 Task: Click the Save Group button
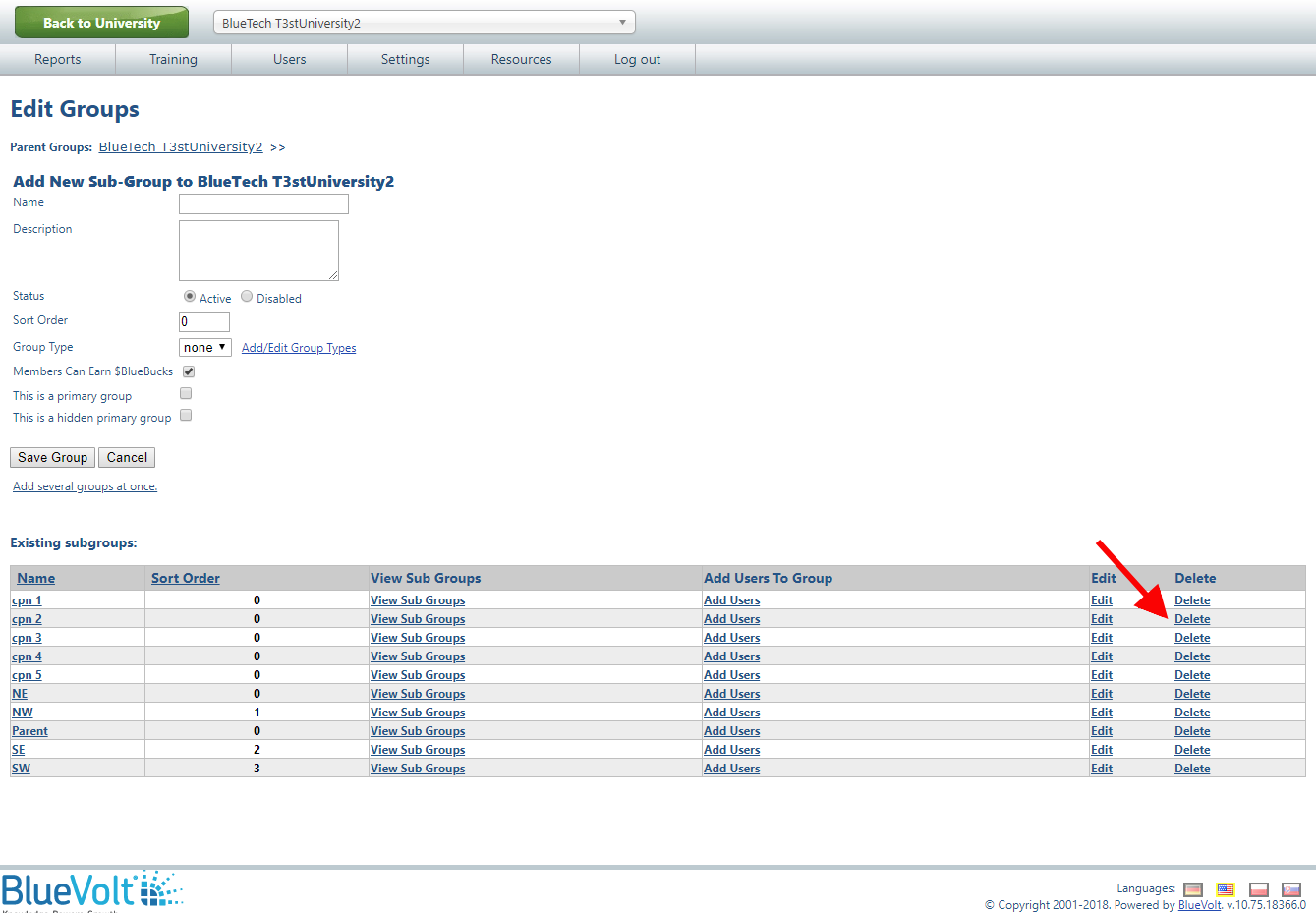(x=53, y=457)
